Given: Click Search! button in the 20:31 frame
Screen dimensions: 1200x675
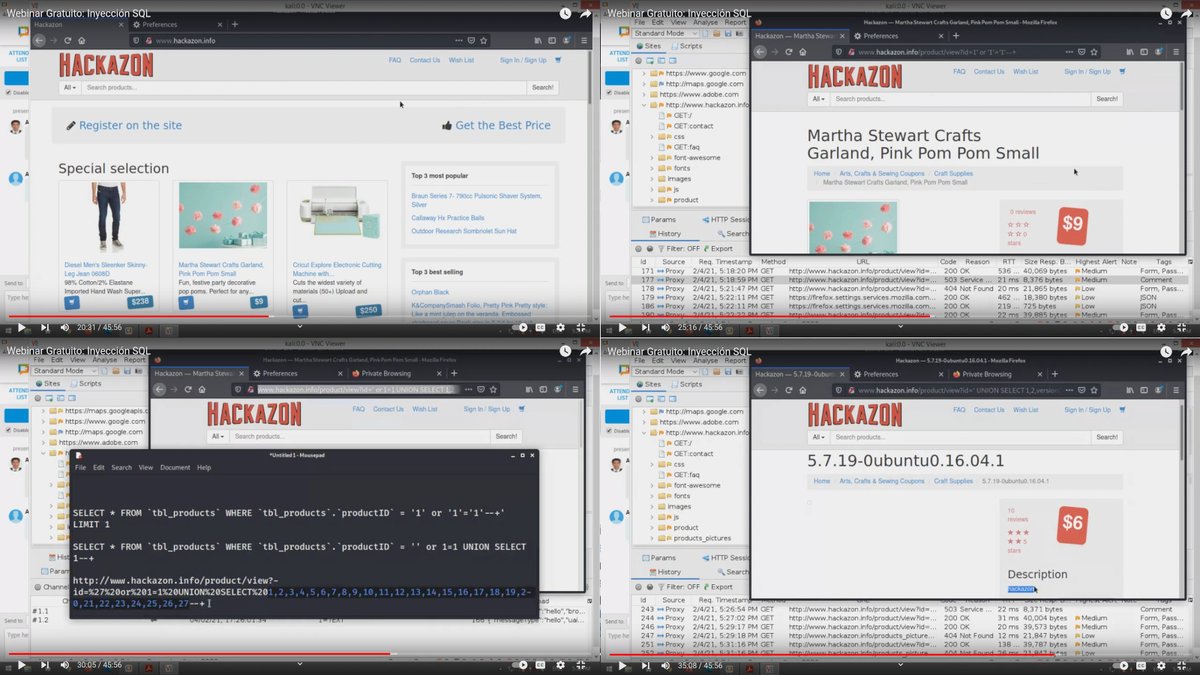Looking at the screenshot, I should click(x=542, y=87).
